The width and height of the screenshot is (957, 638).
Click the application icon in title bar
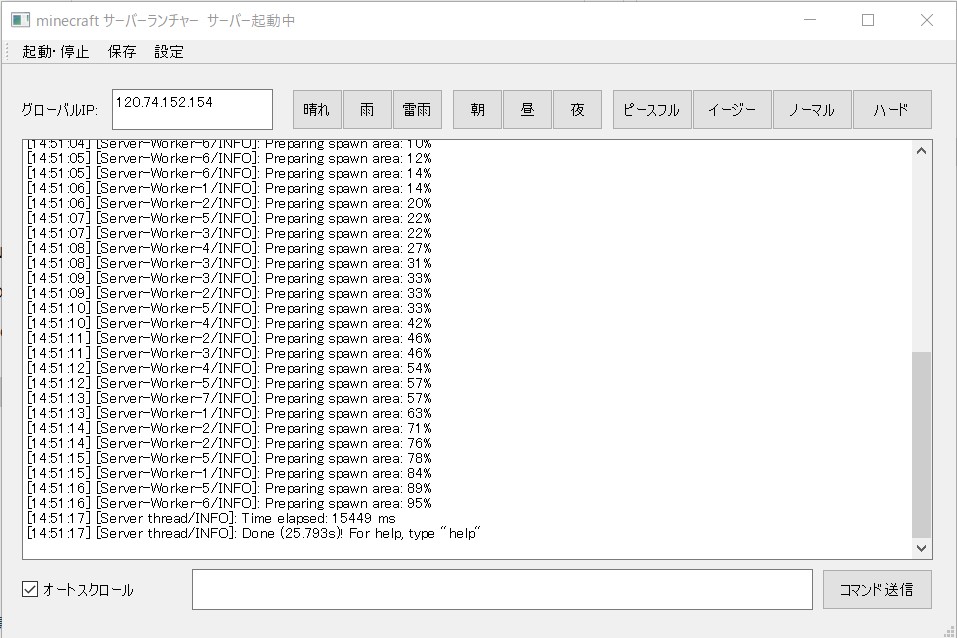click(x=20, y=20)
